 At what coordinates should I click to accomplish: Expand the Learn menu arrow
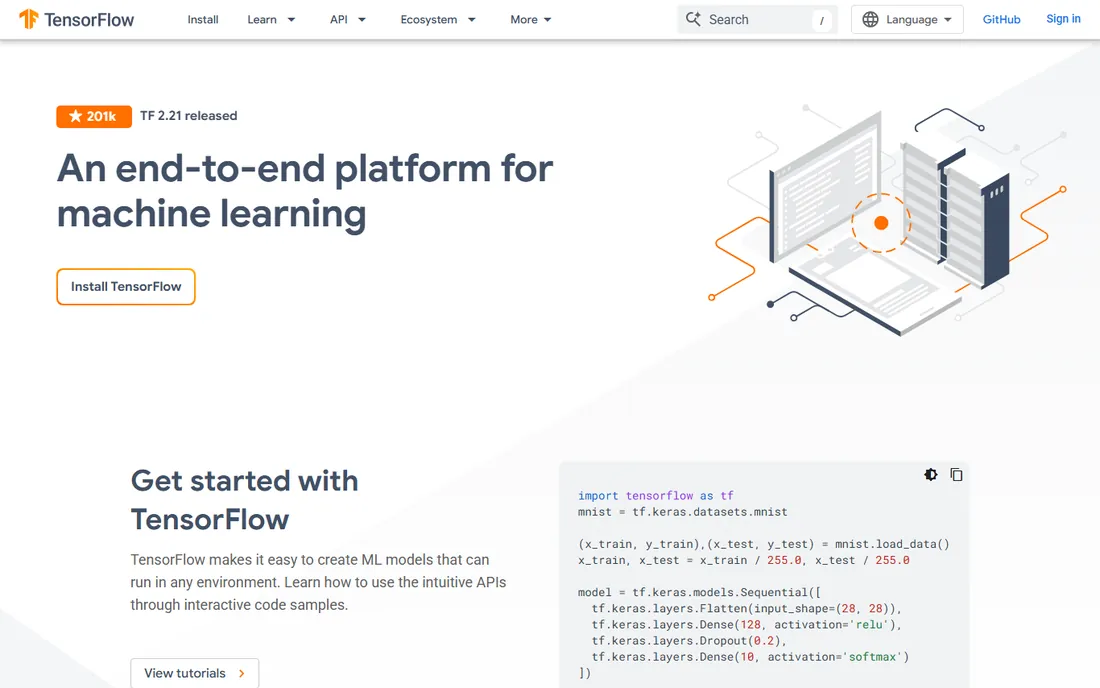click(x=291, y=20)
